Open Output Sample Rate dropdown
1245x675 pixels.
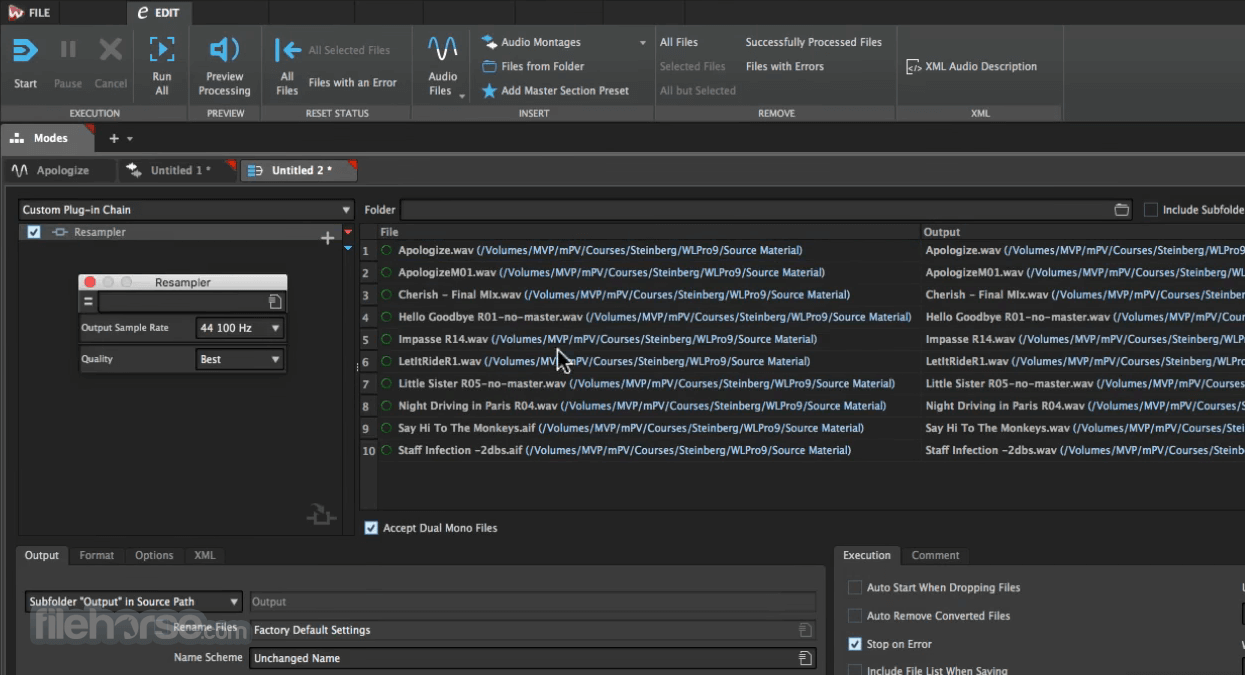(240, 328)
